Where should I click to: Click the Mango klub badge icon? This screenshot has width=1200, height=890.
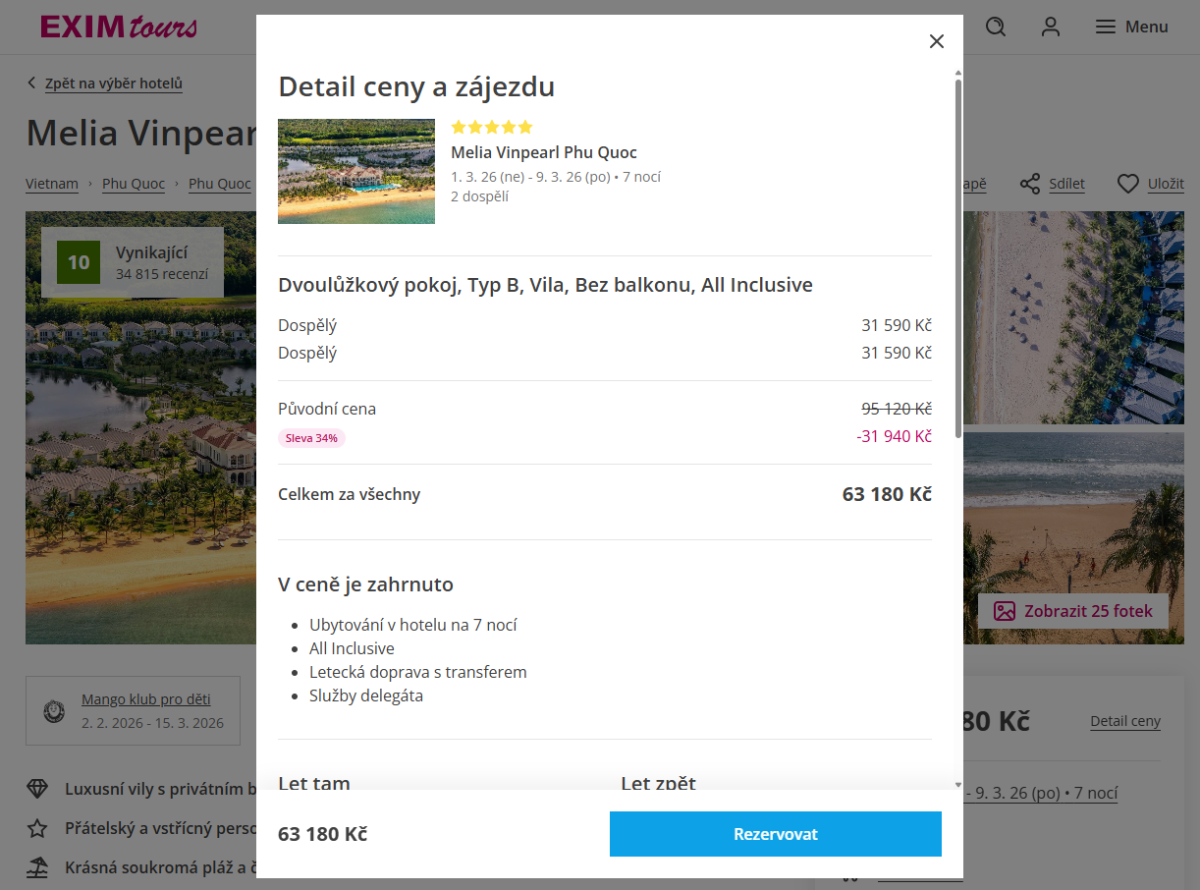54,711
